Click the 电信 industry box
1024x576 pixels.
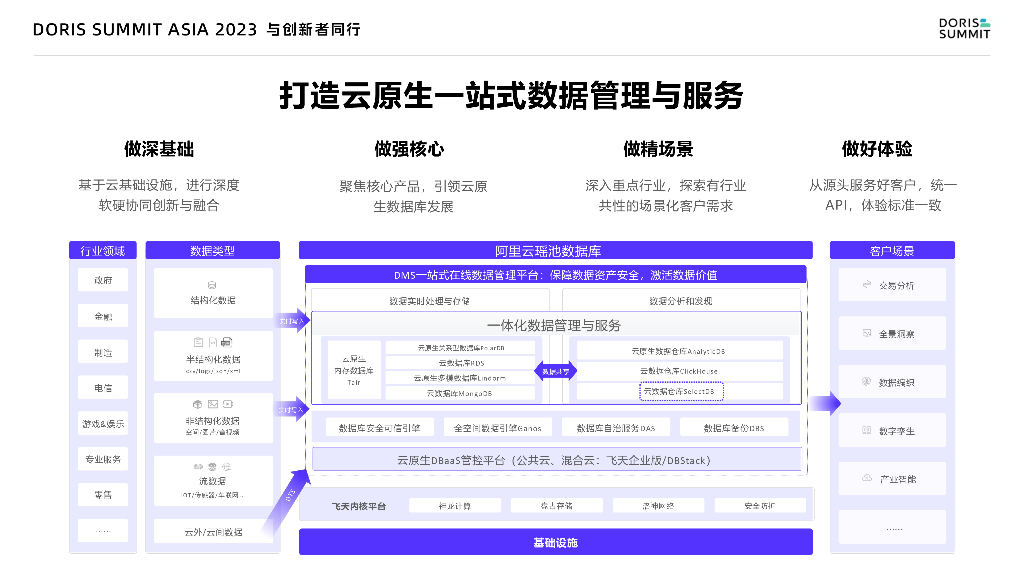(x=103, y=388)
